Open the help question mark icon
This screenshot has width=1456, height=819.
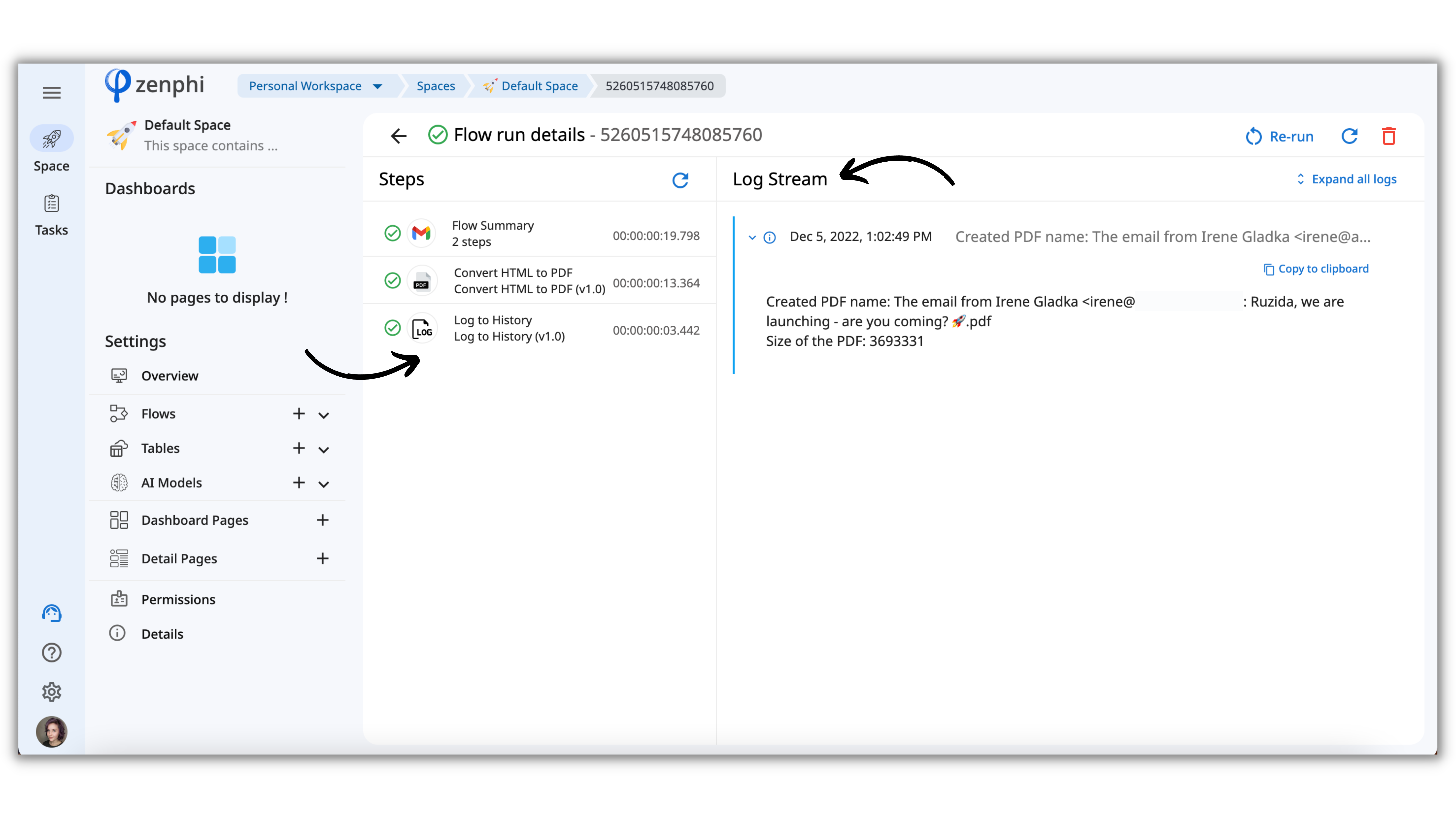tap(51, 653)
